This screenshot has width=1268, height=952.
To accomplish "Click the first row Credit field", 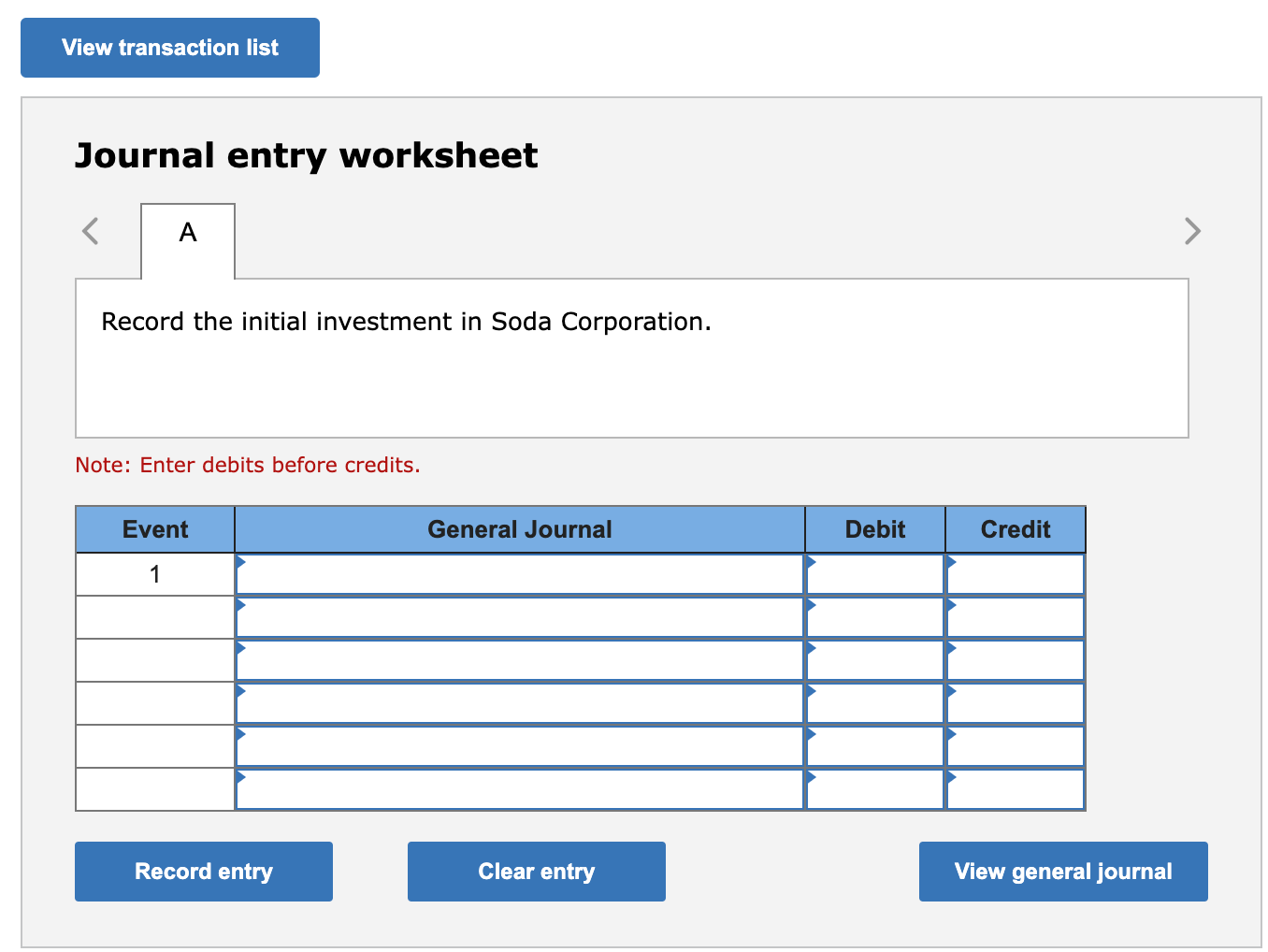I will [x=1016, y=574].
